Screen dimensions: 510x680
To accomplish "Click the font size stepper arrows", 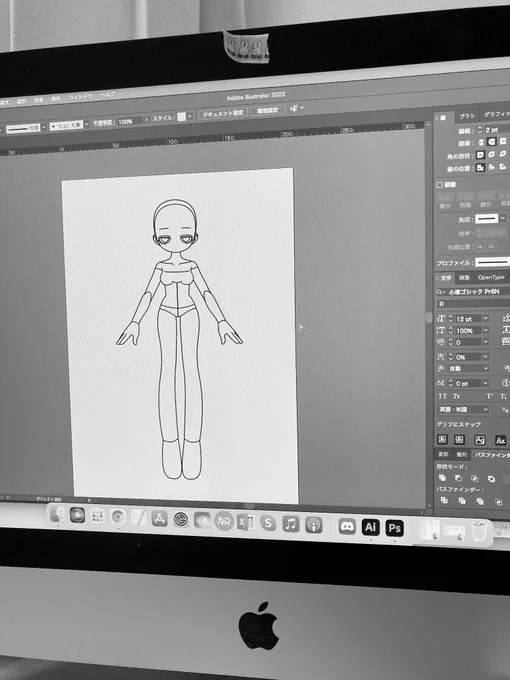I will 450,319.
